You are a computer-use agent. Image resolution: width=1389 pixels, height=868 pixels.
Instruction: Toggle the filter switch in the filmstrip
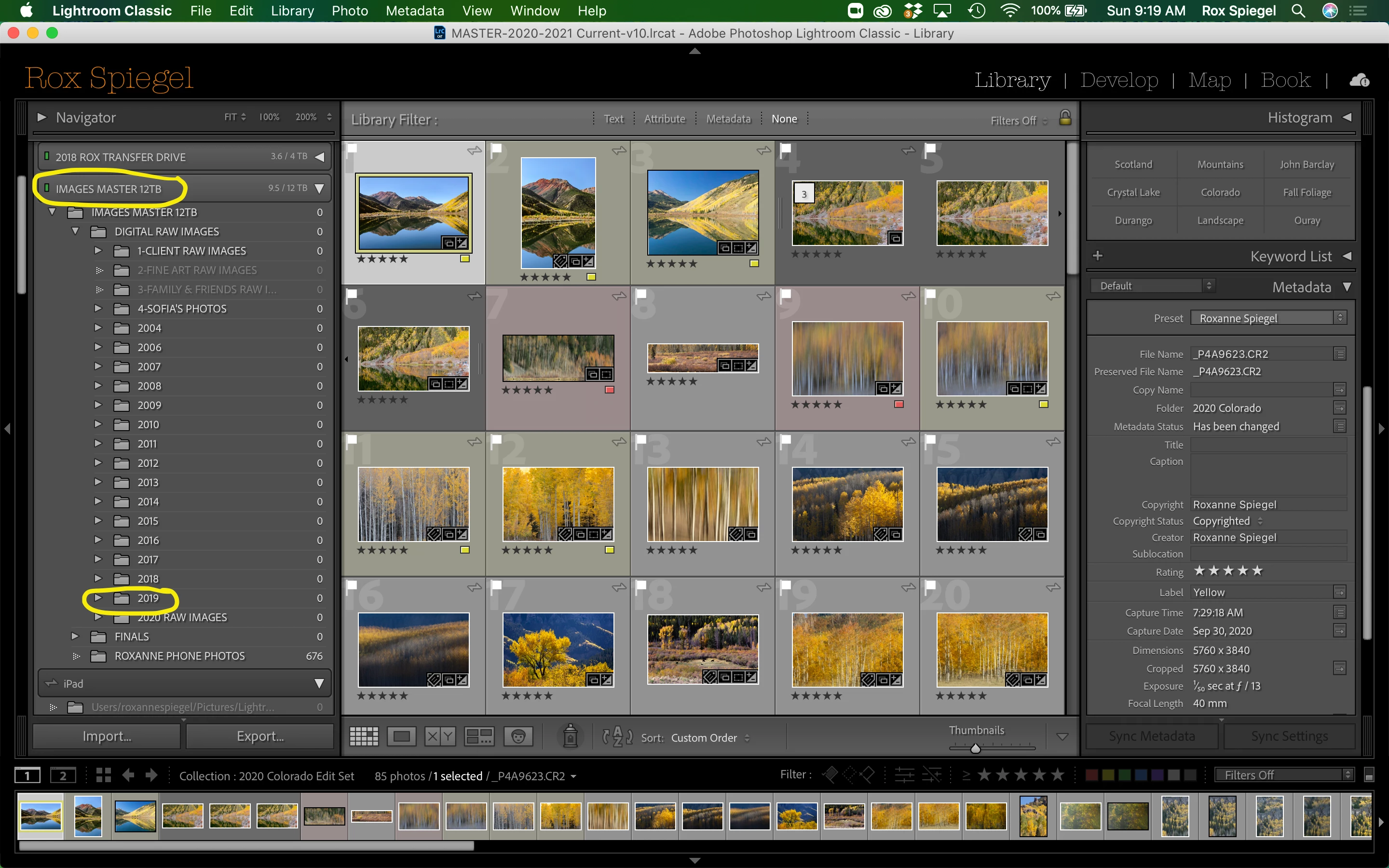click(1369, 775)
